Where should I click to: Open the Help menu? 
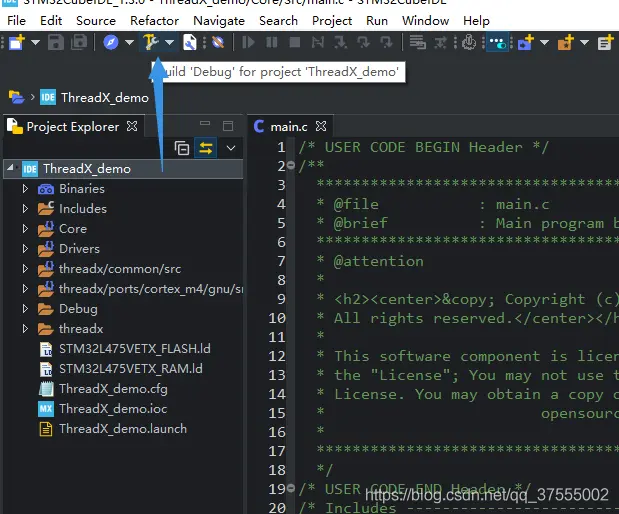pyautogui.click(x=476, y=21)
